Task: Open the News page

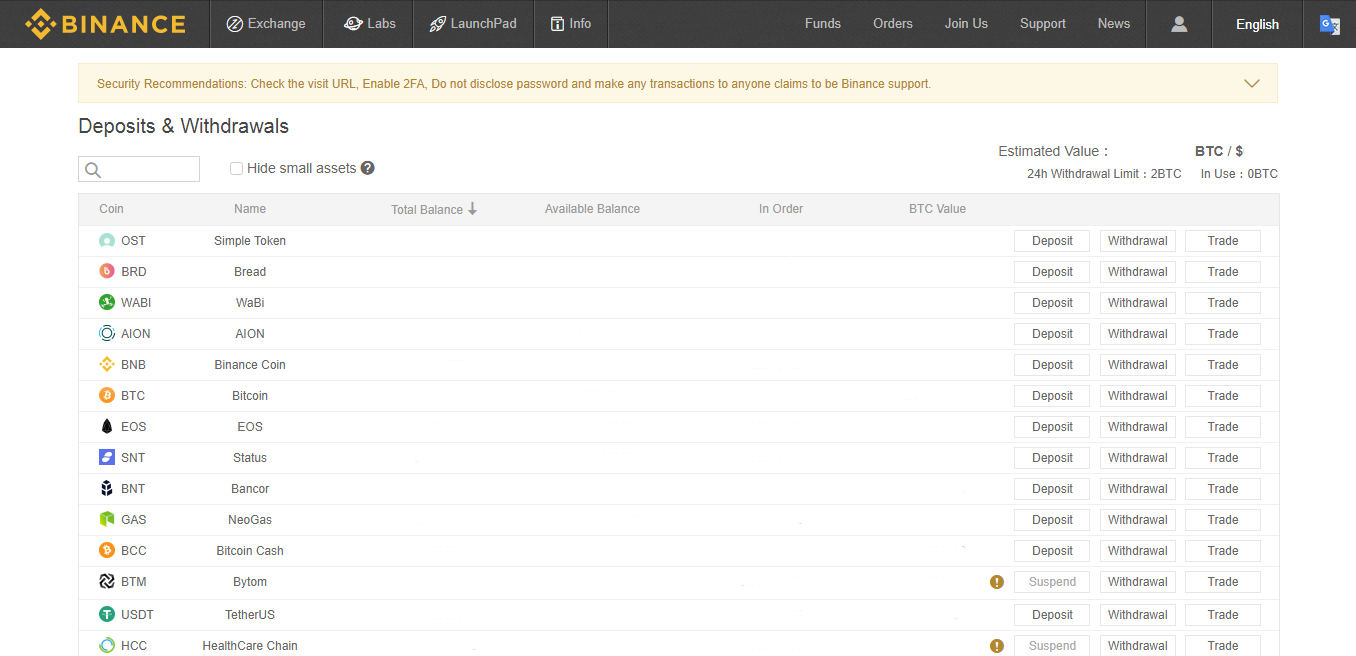Action: (1114, 24)
